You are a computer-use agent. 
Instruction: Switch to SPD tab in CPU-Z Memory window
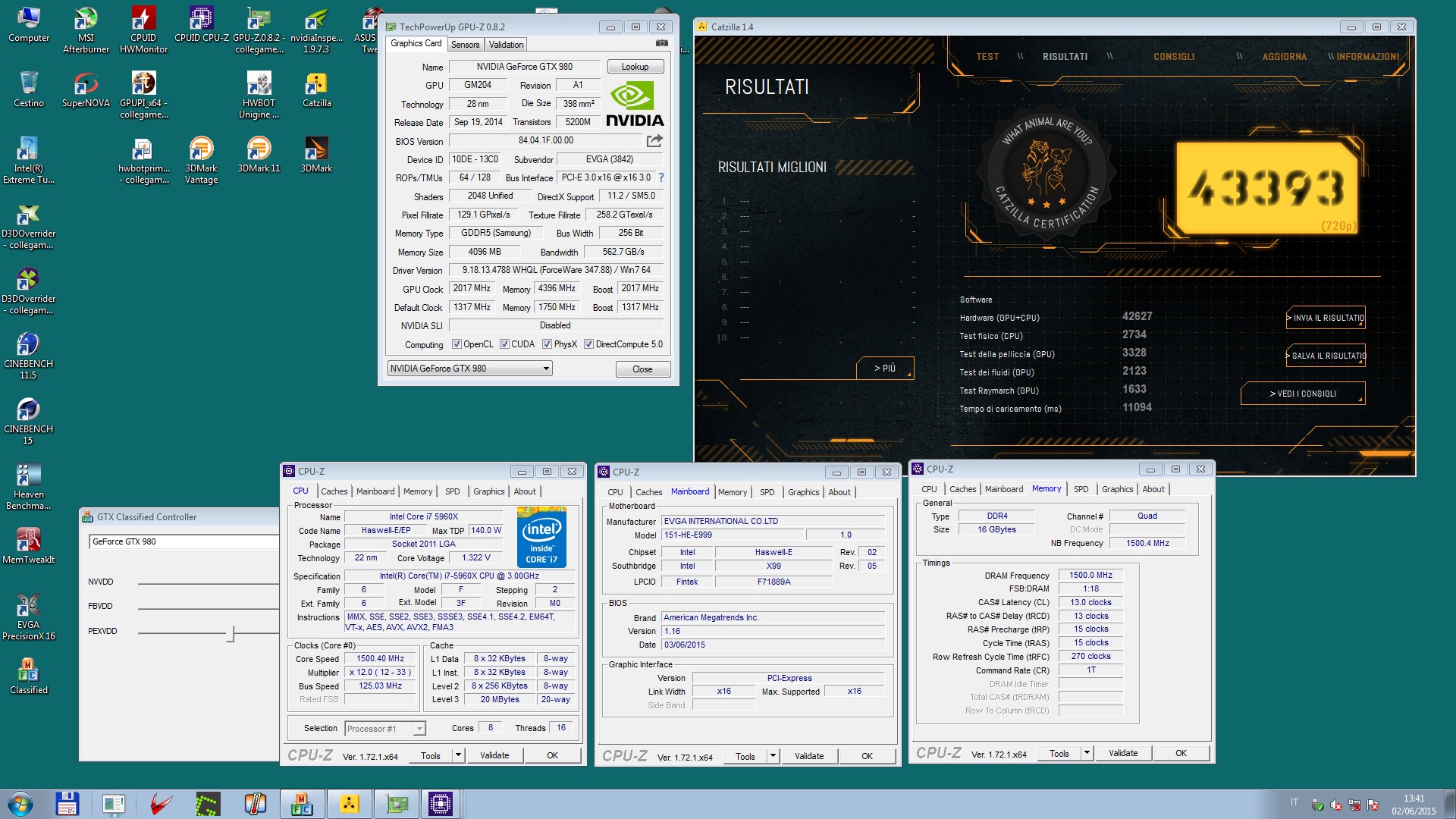pyautogui.click(x=1081, y=489)
